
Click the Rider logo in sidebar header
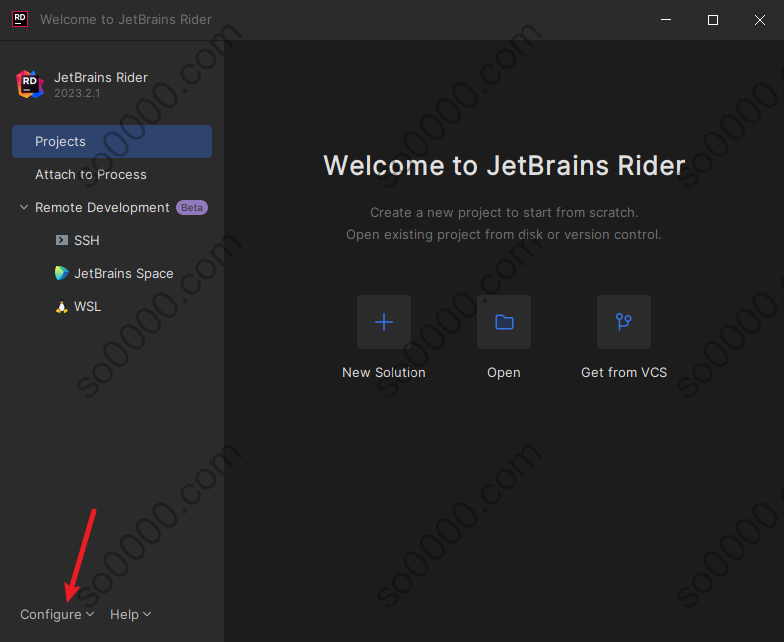tap(30, 84)
